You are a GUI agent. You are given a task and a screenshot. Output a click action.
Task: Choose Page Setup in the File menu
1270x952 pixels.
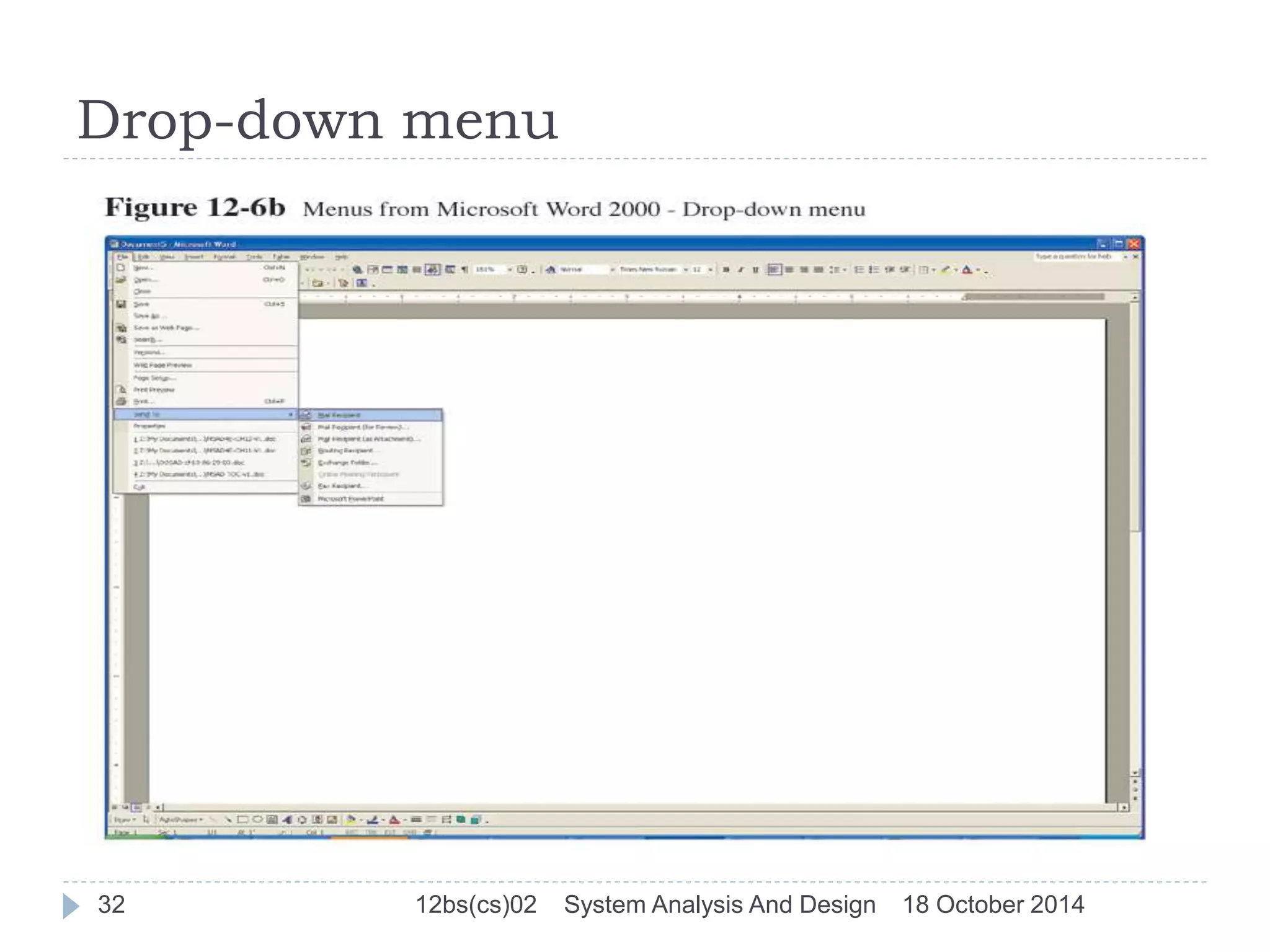tap(206, 378)
